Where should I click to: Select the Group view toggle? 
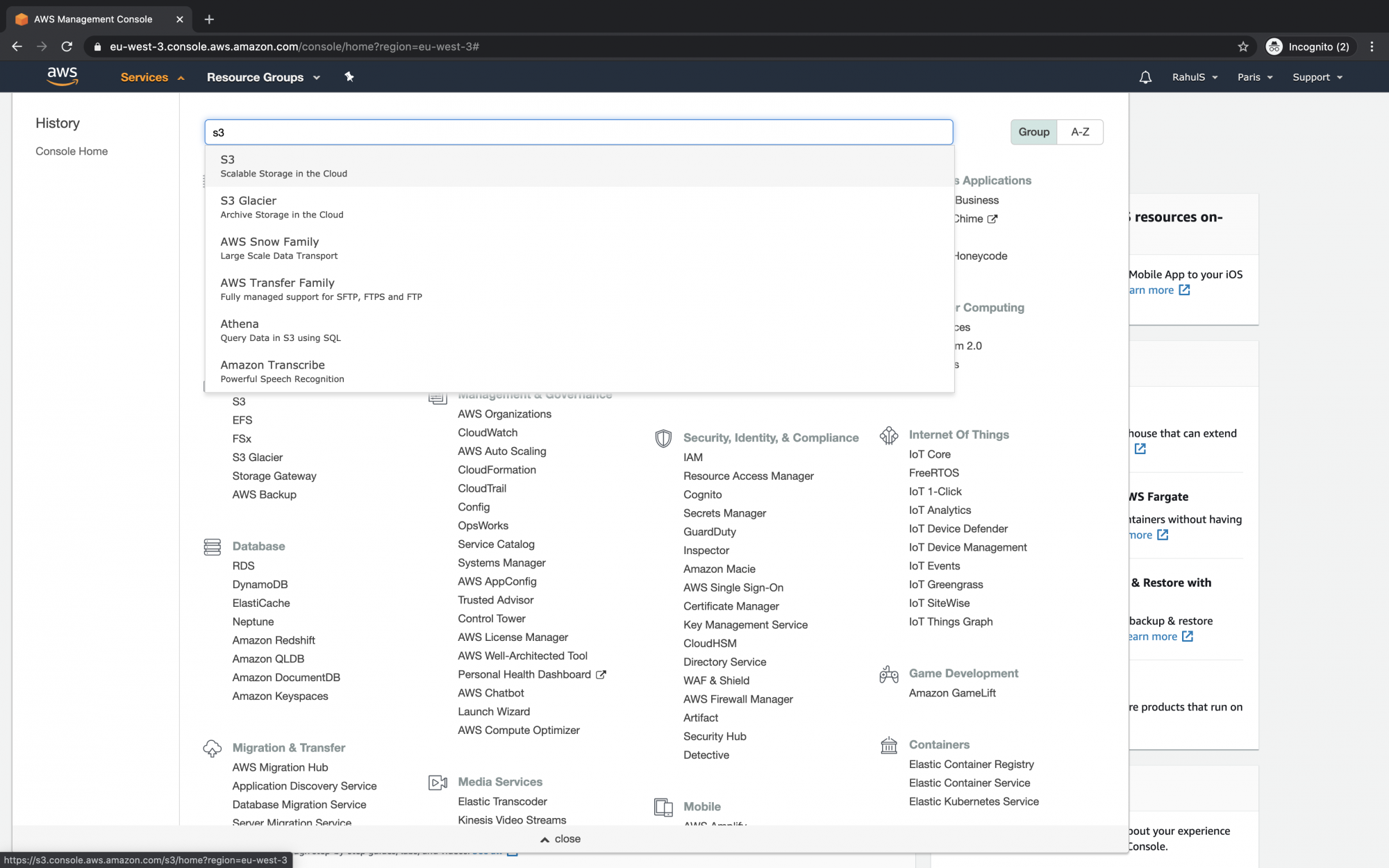1034,132
